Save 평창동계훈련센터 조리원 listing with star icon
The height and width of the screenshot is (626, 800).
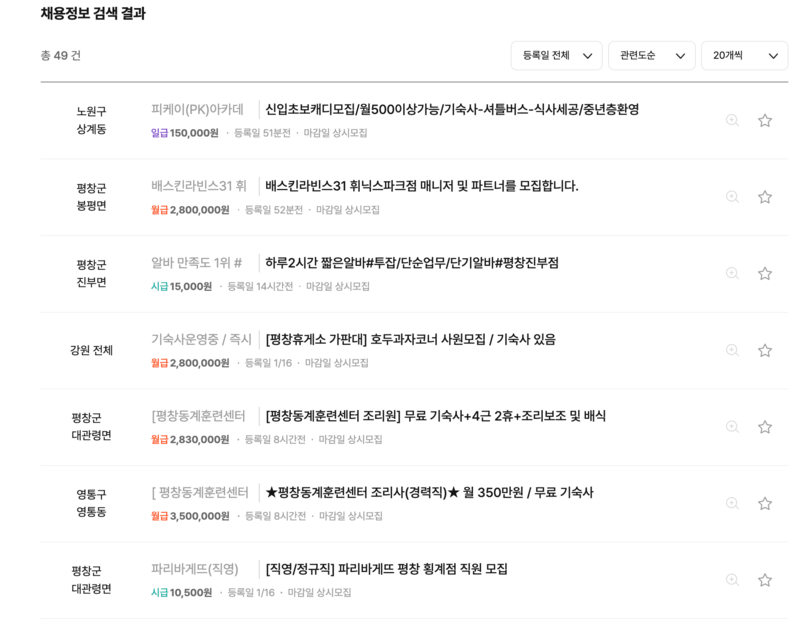(x=764, y=427)
